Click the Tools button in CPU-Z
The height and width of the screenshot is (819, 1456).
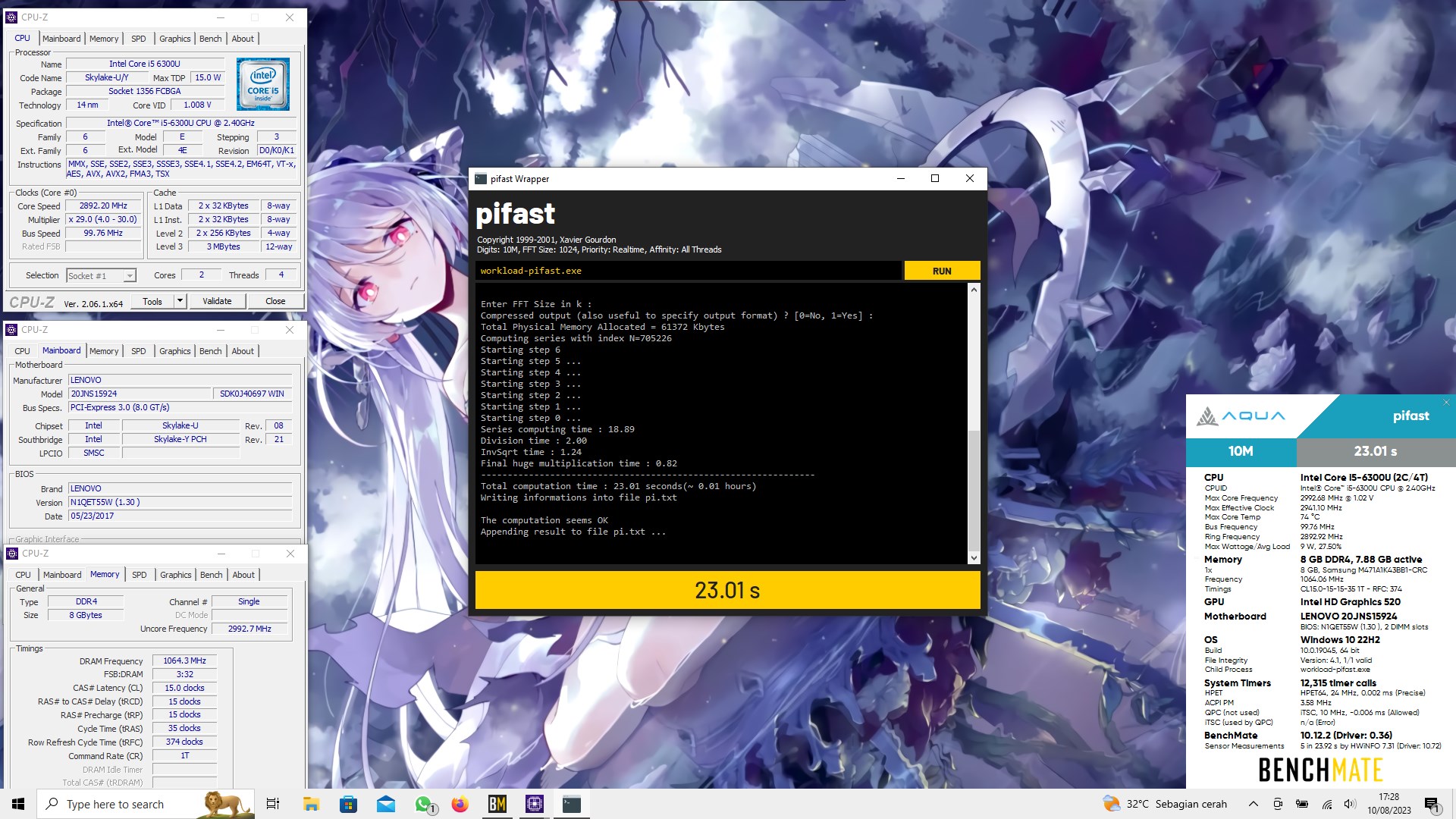[152, 301]
